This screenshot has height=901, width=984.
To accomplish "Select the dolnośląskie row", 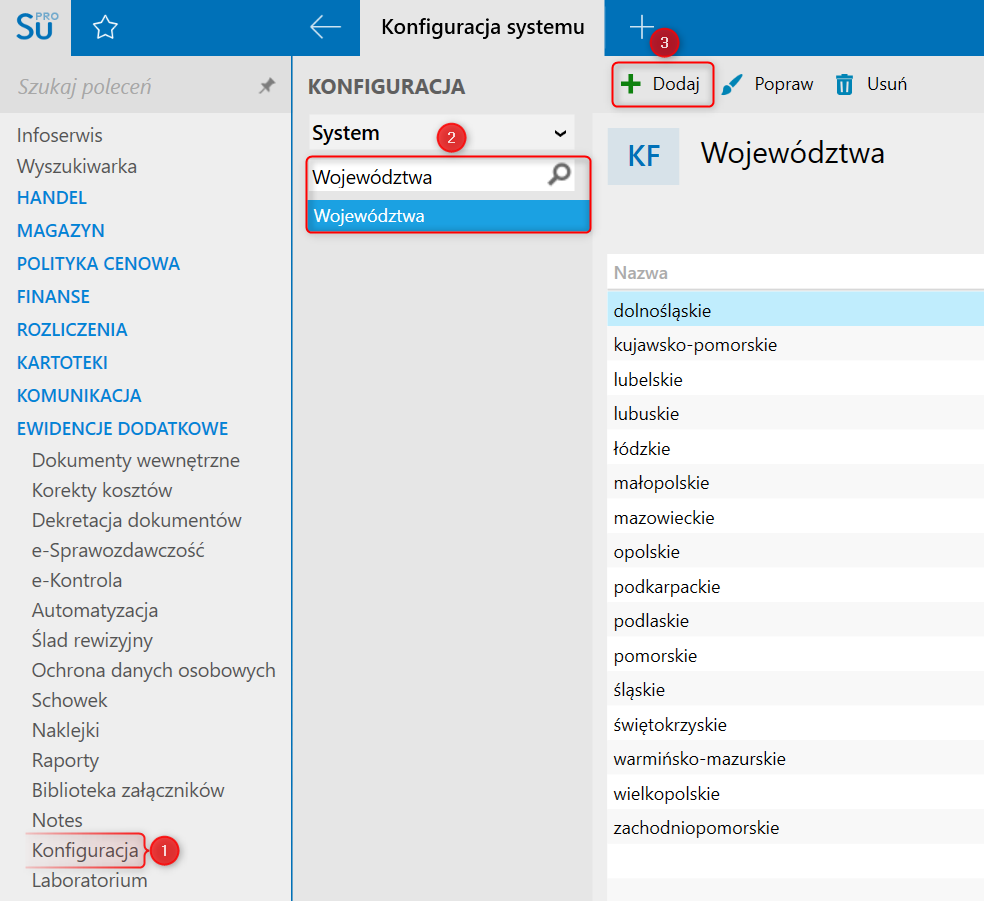I will coord(795,311).
